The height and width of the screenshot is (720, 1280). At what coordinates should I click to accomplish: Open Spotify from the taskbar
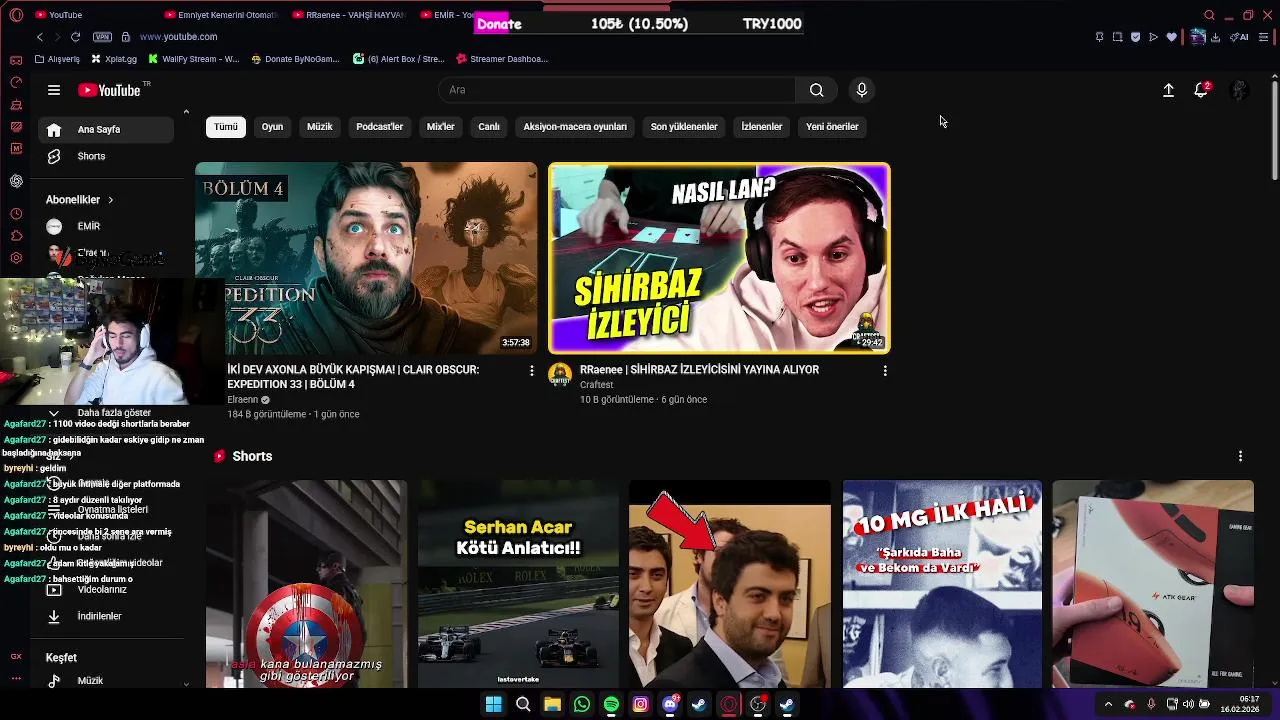tap(611, 705)
